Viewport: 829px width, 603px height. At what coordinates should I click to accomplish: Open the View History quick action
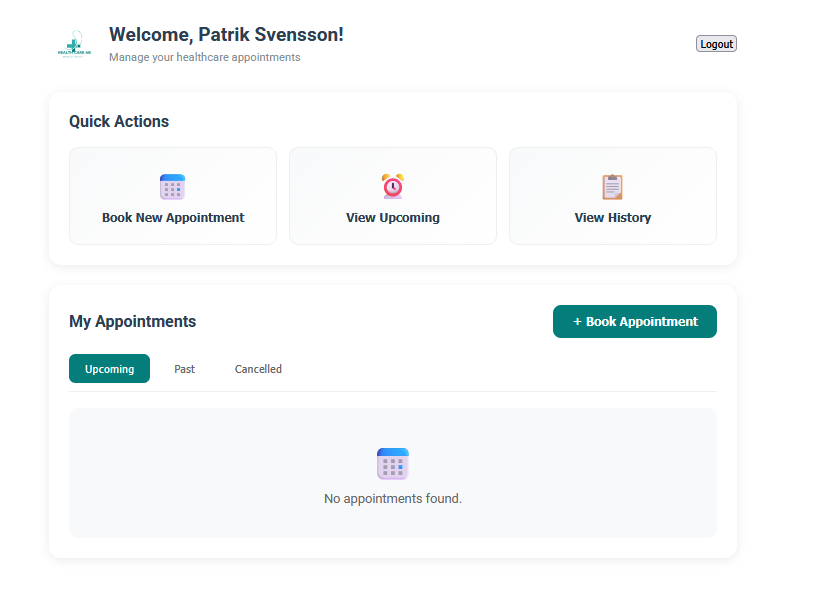pyautogui.click(x=612, y=196)
